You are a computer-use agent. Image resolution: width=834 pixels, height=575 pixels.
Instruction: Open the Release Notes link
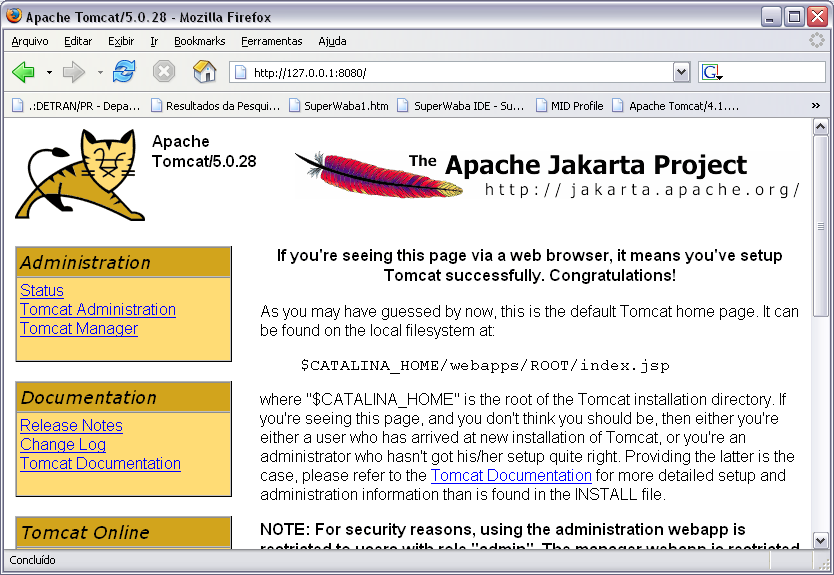tap(71, 426)
